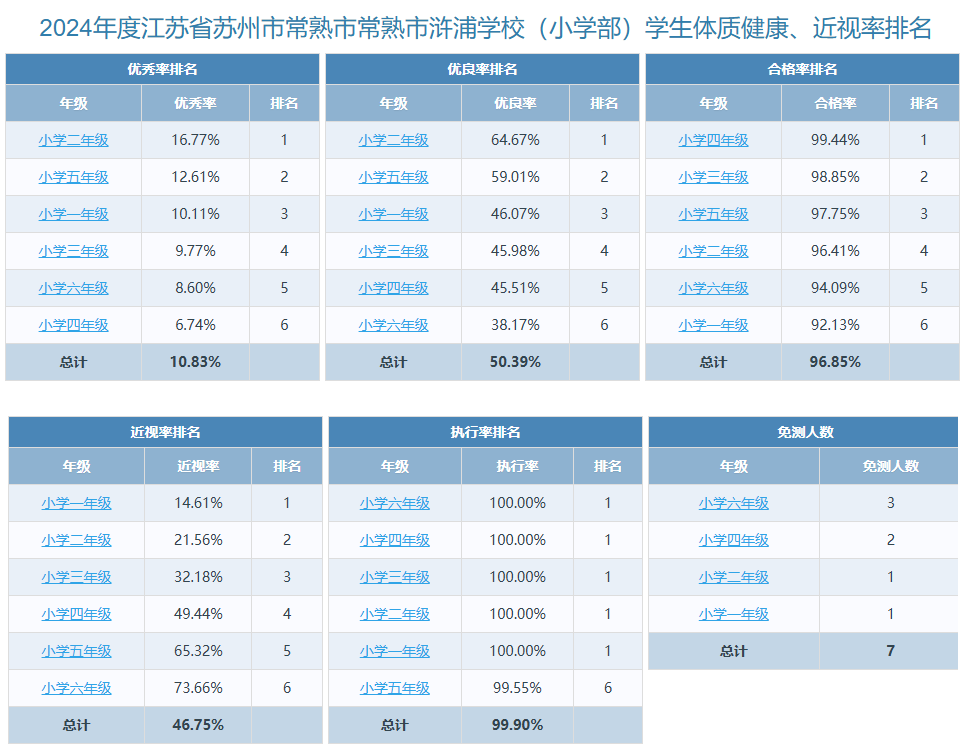Select 小学四年级 link under 合格率排名
This screenshot has width=966, height=755.
pos(713,140)
